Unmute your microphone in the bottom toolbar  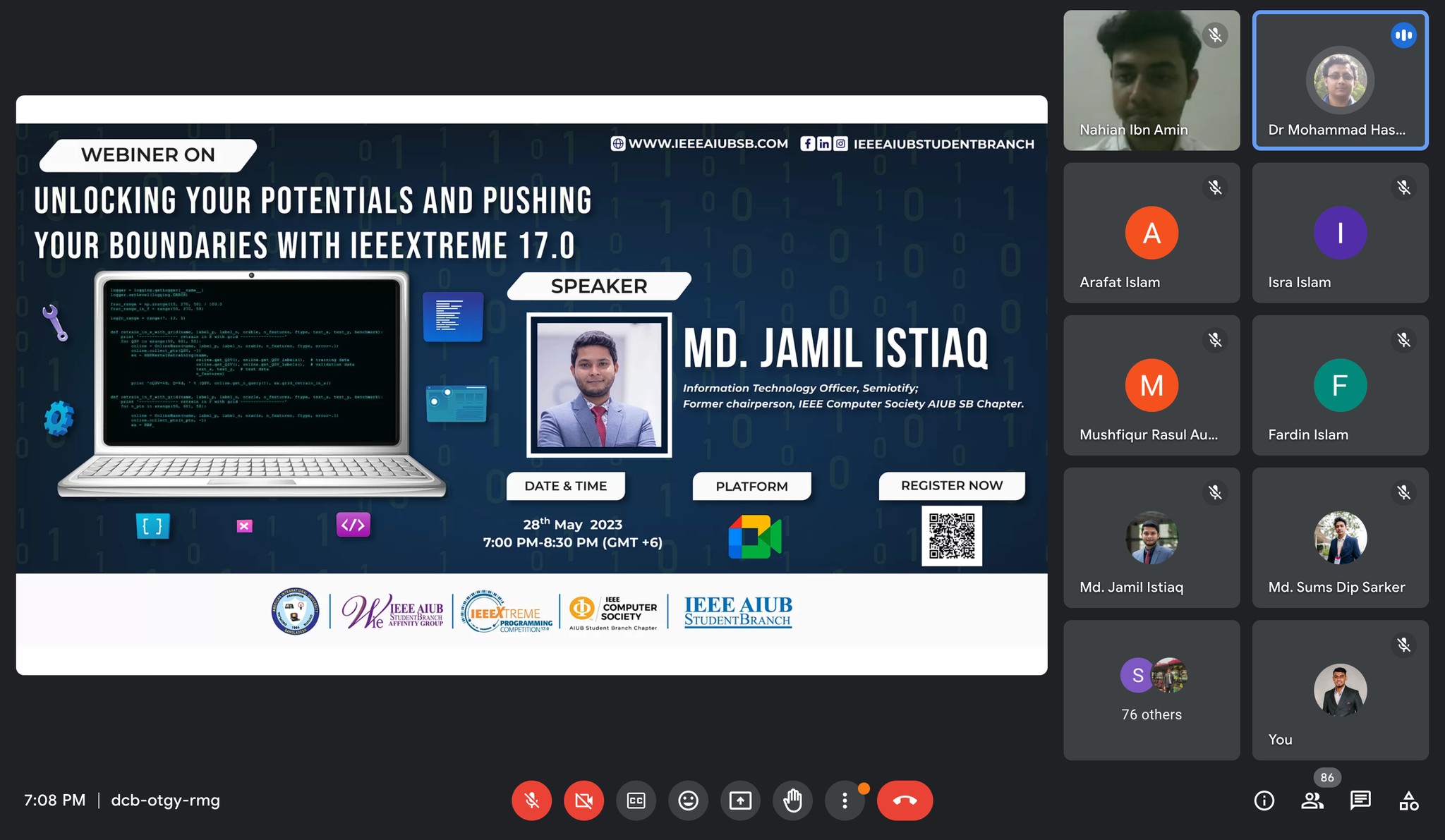click(531, 801)
